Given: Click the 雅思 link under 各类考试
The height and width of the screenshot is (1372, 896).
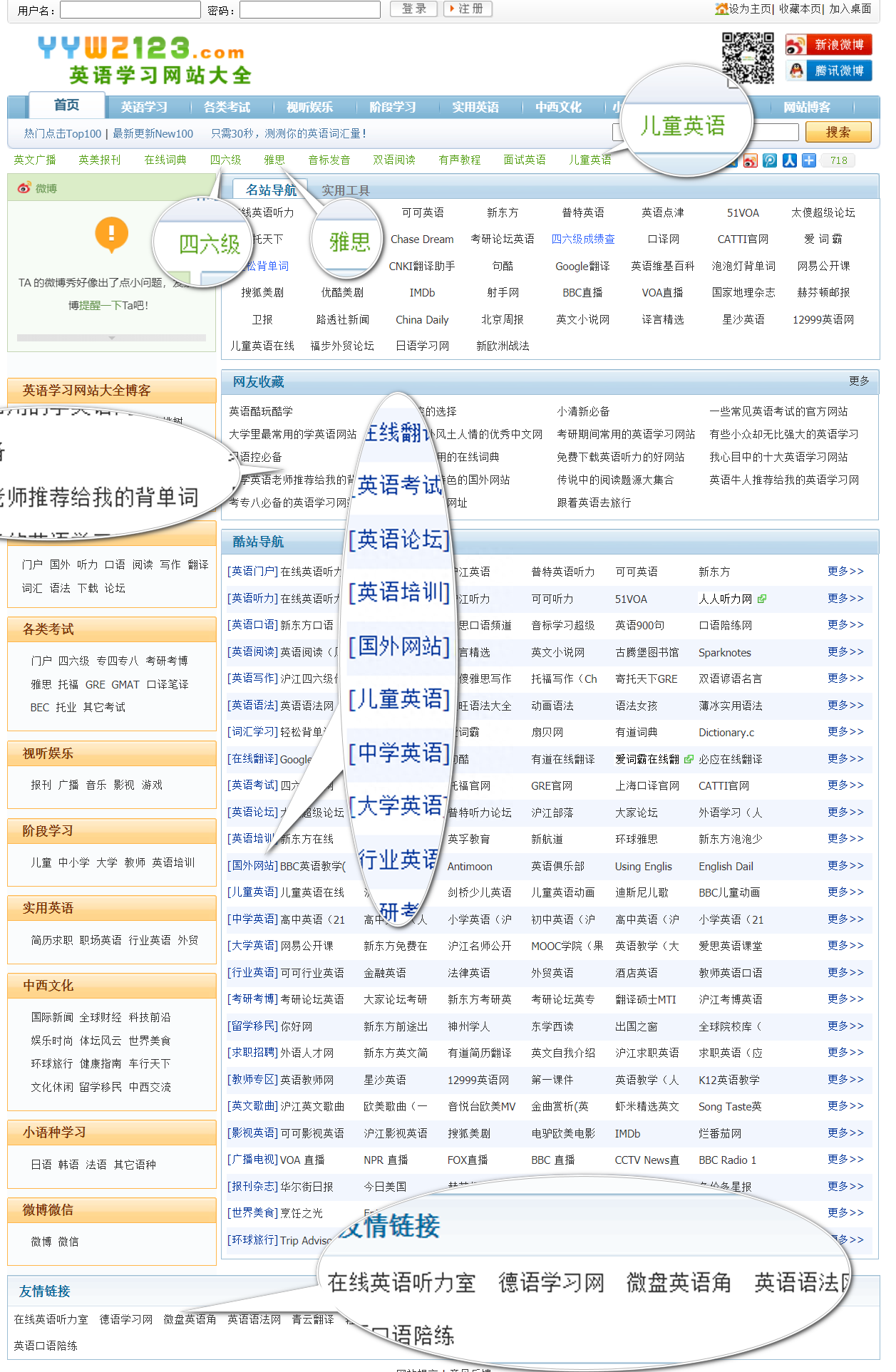Looking at the screenshot, I should coord(41,684).
